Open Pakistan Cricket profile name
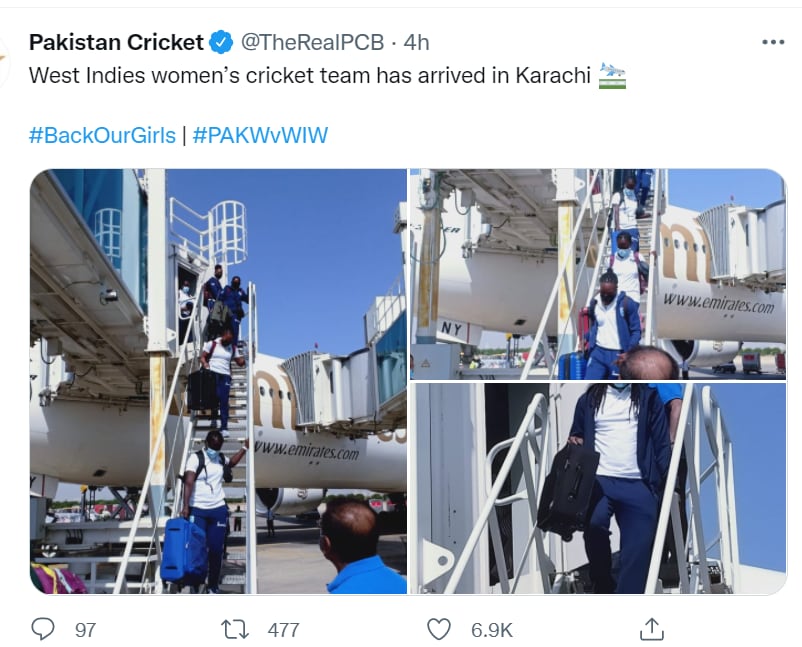The height and width of the screenshot is (647, 802). [117, 42]
